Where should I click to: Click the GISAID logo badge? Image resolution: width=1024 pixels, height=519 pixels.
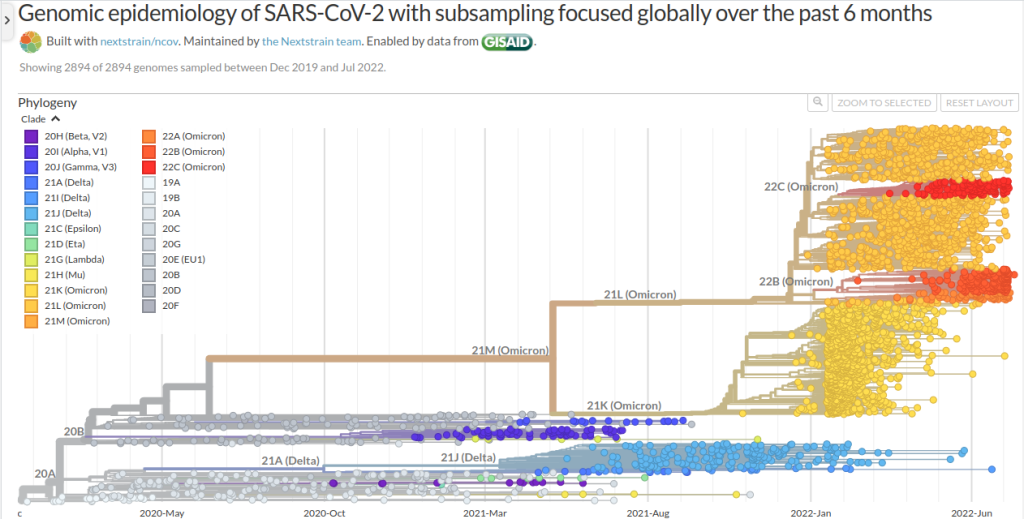click(x=507, y=42)
